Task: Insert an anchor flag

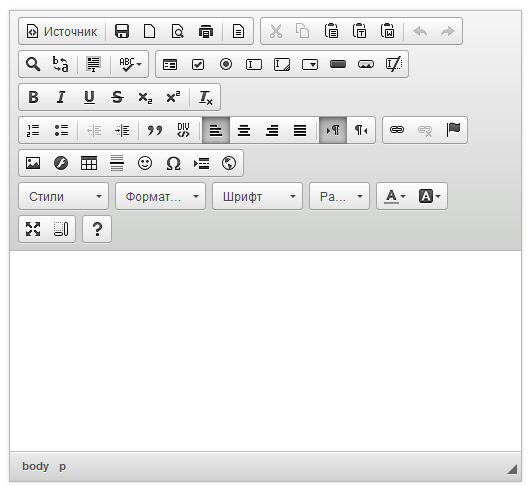Action: [453, 130]
